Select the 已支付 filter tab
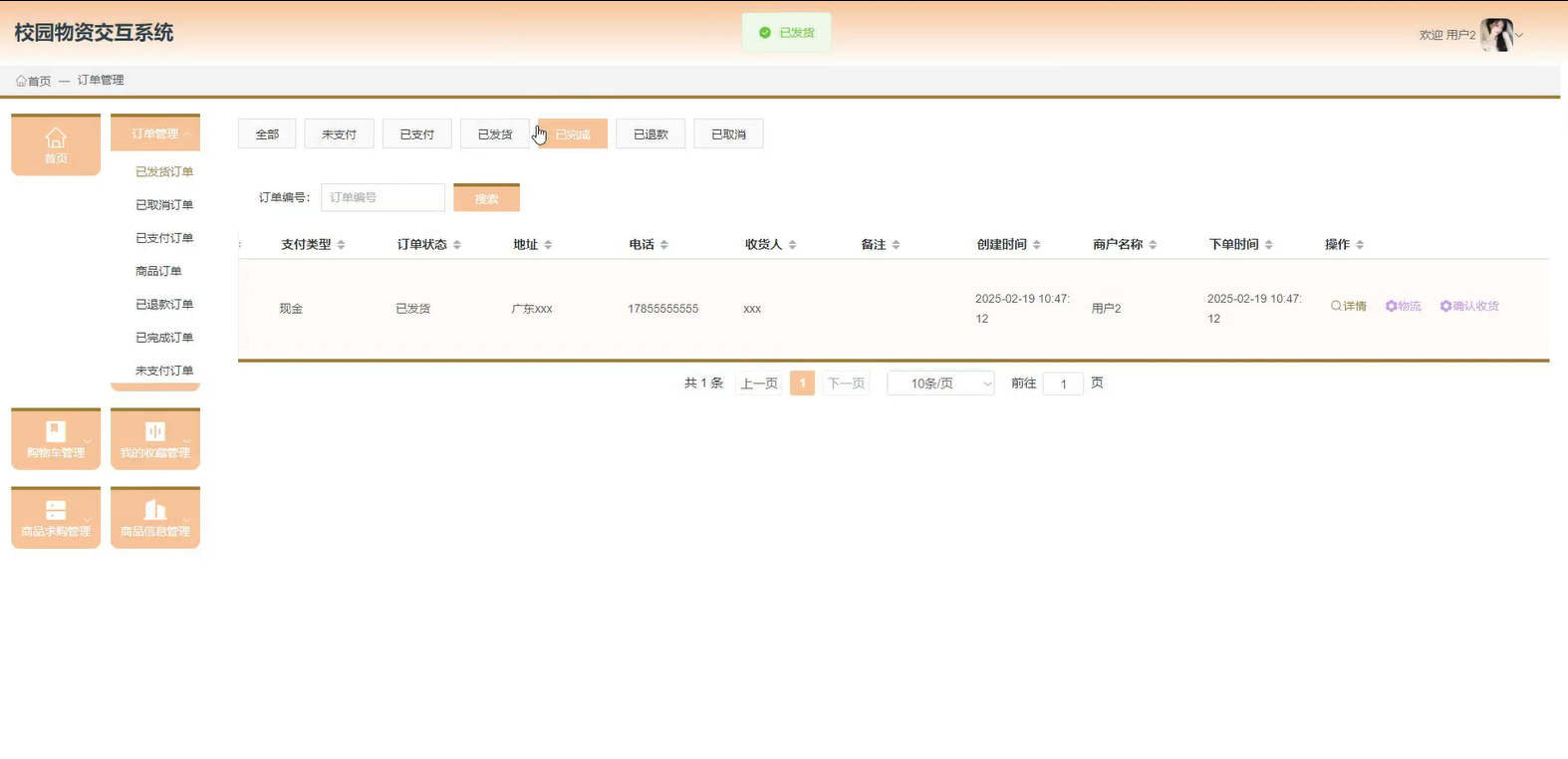 [416, 133]
